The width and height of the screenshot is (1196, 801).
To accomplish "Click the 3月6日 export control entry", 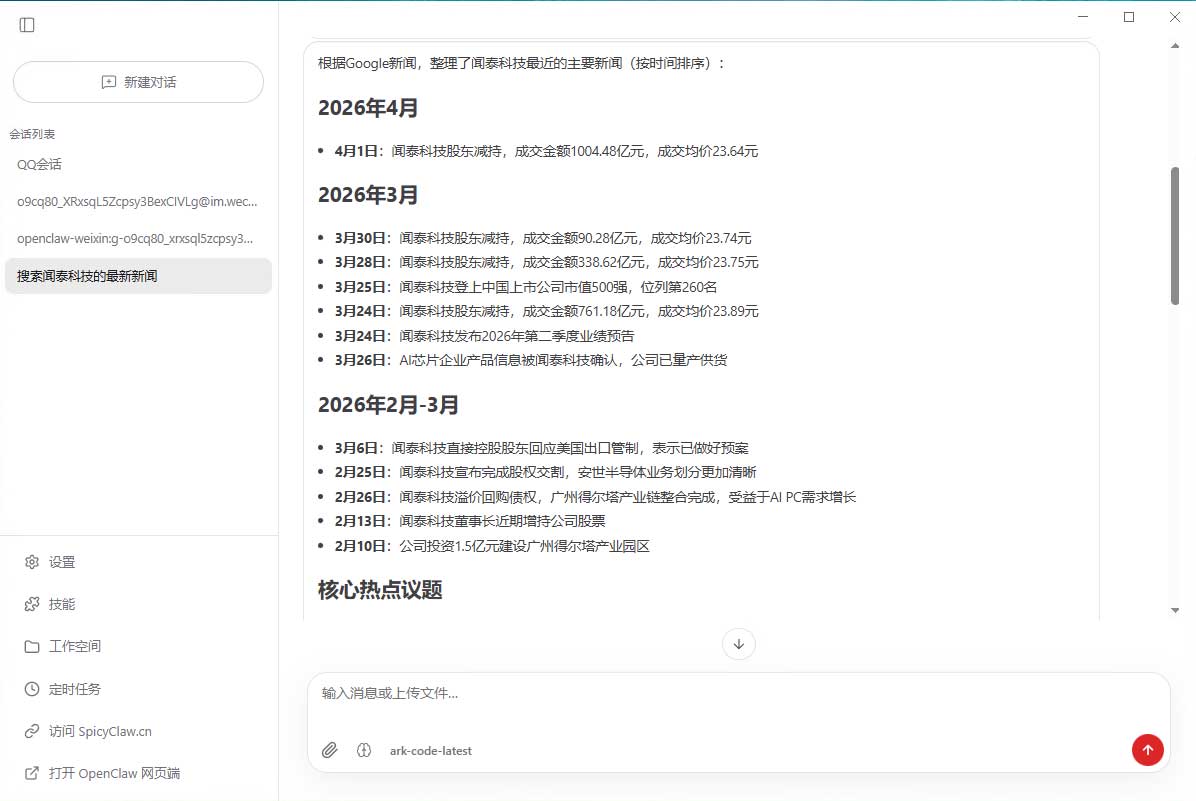I will pos(542,448).
